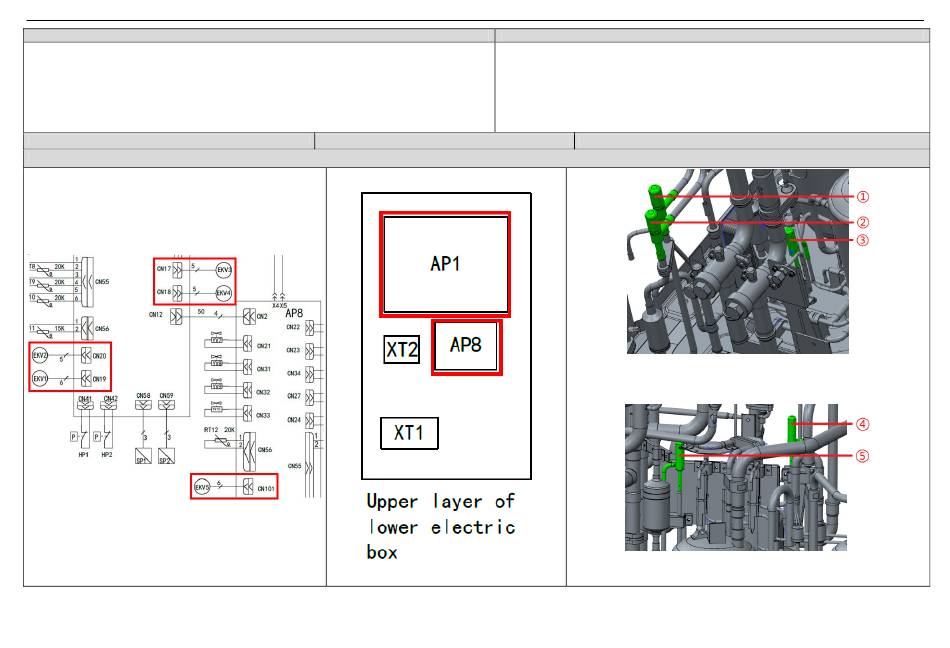The width and height of the screenshot is (950, 648).
Task: Click the CN20 connector symbol
Action: point(86,355)
